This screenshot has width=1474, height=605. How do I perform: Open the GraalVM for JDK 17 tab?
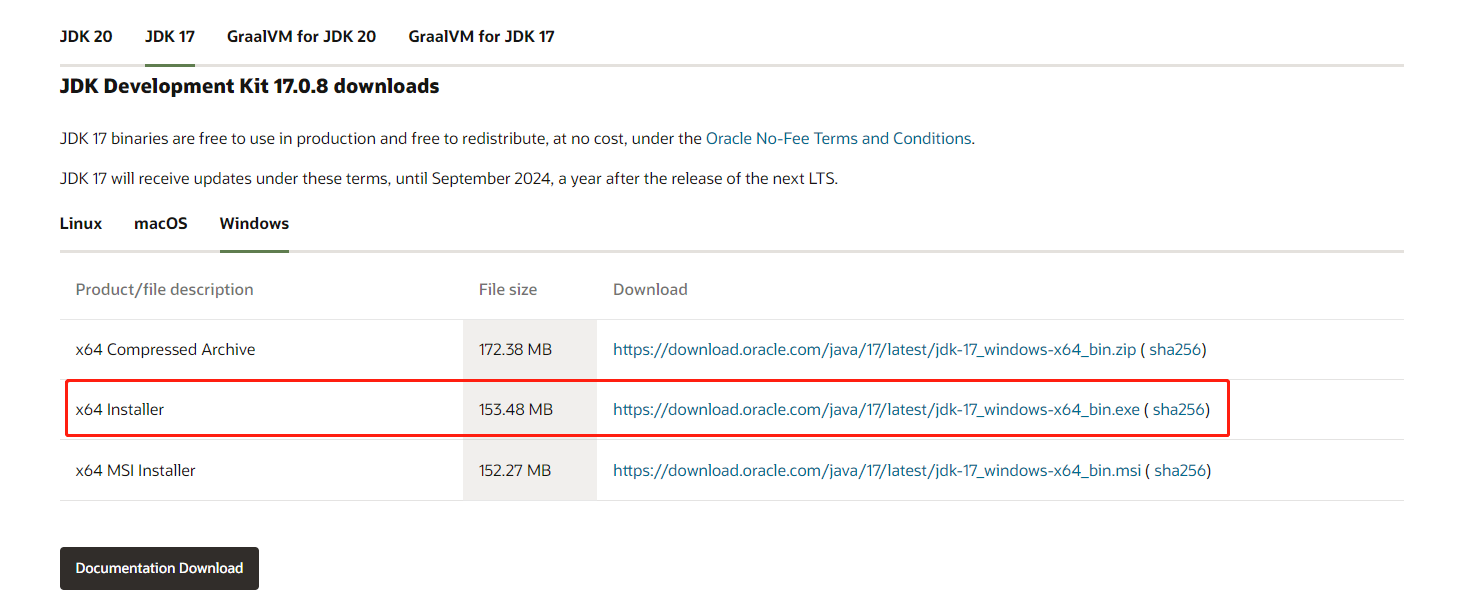click(x=481, y=36)
